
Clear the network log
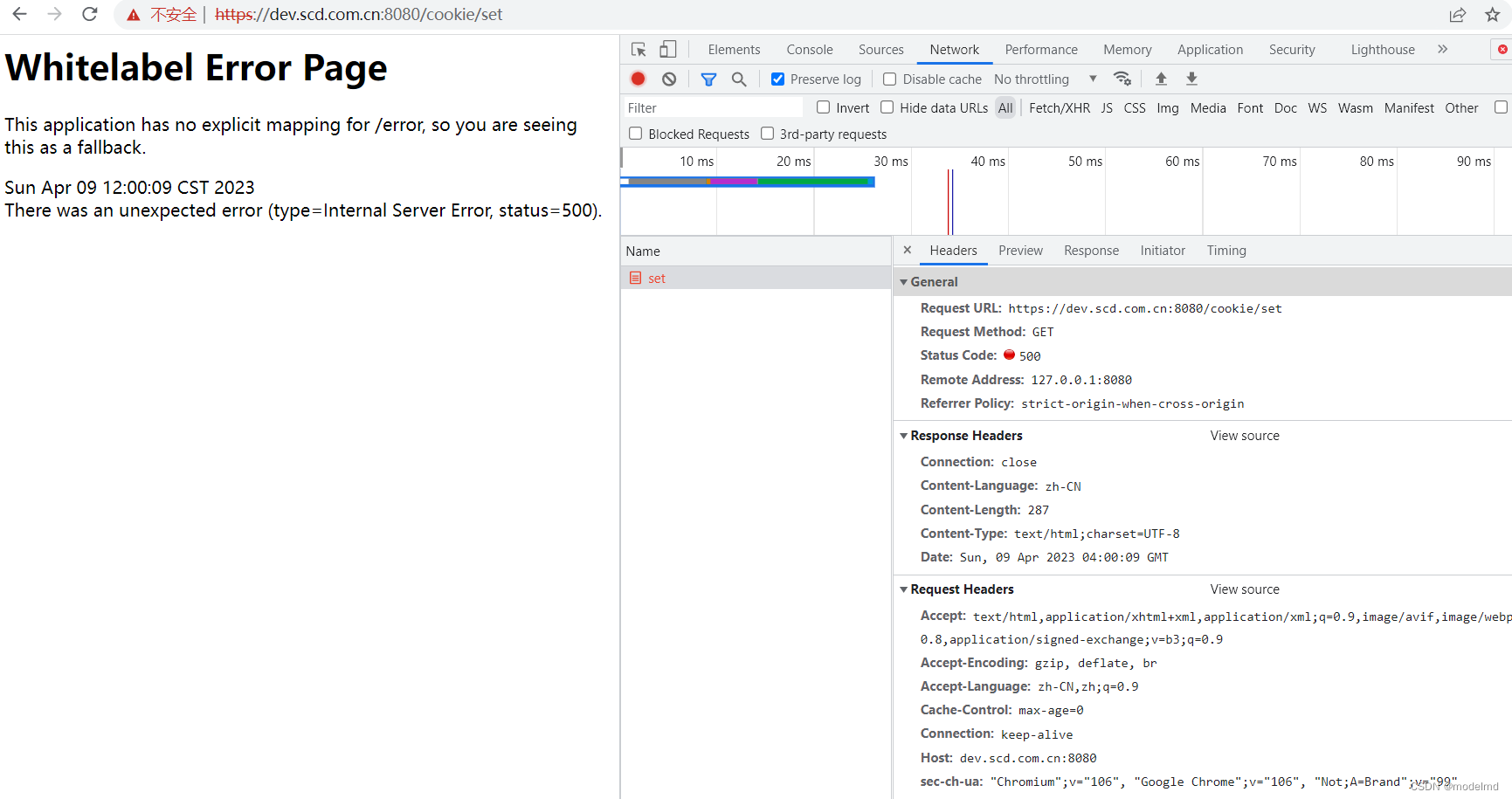[x=669, y=79]
